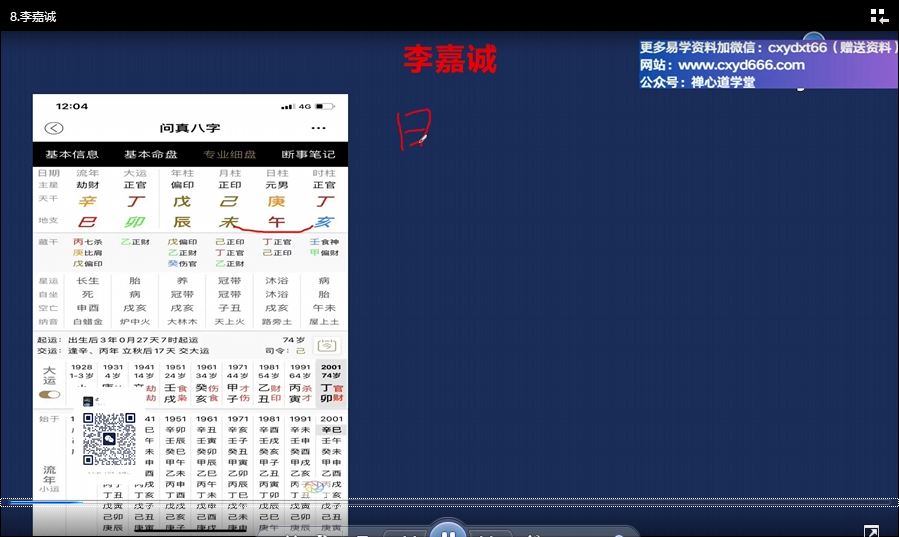Toggle the 大运 switch

[49, 394]
